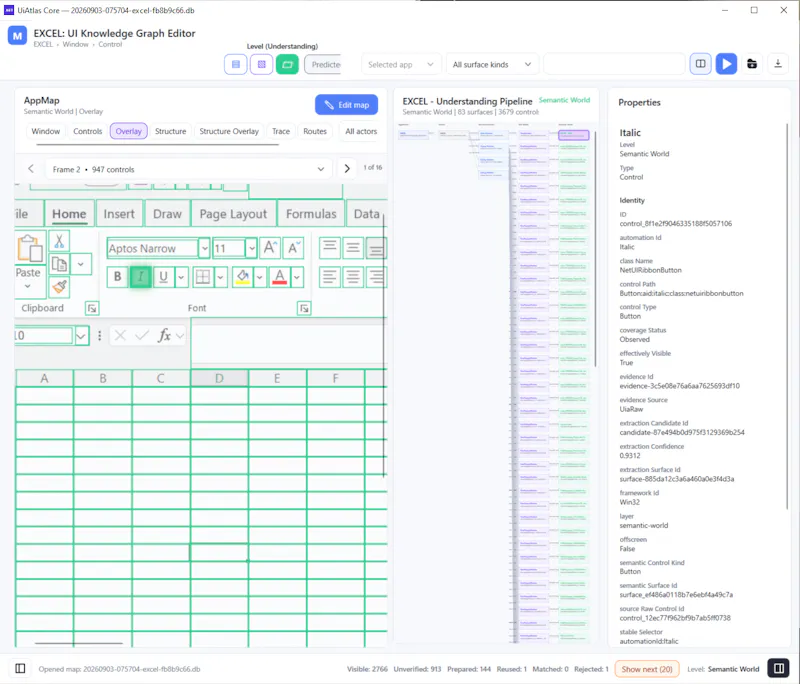Image resolution: width=800 pixels, height=684 pixels.
Task: Expand the Copy options dropdown arrow
Action: [81, 264]
